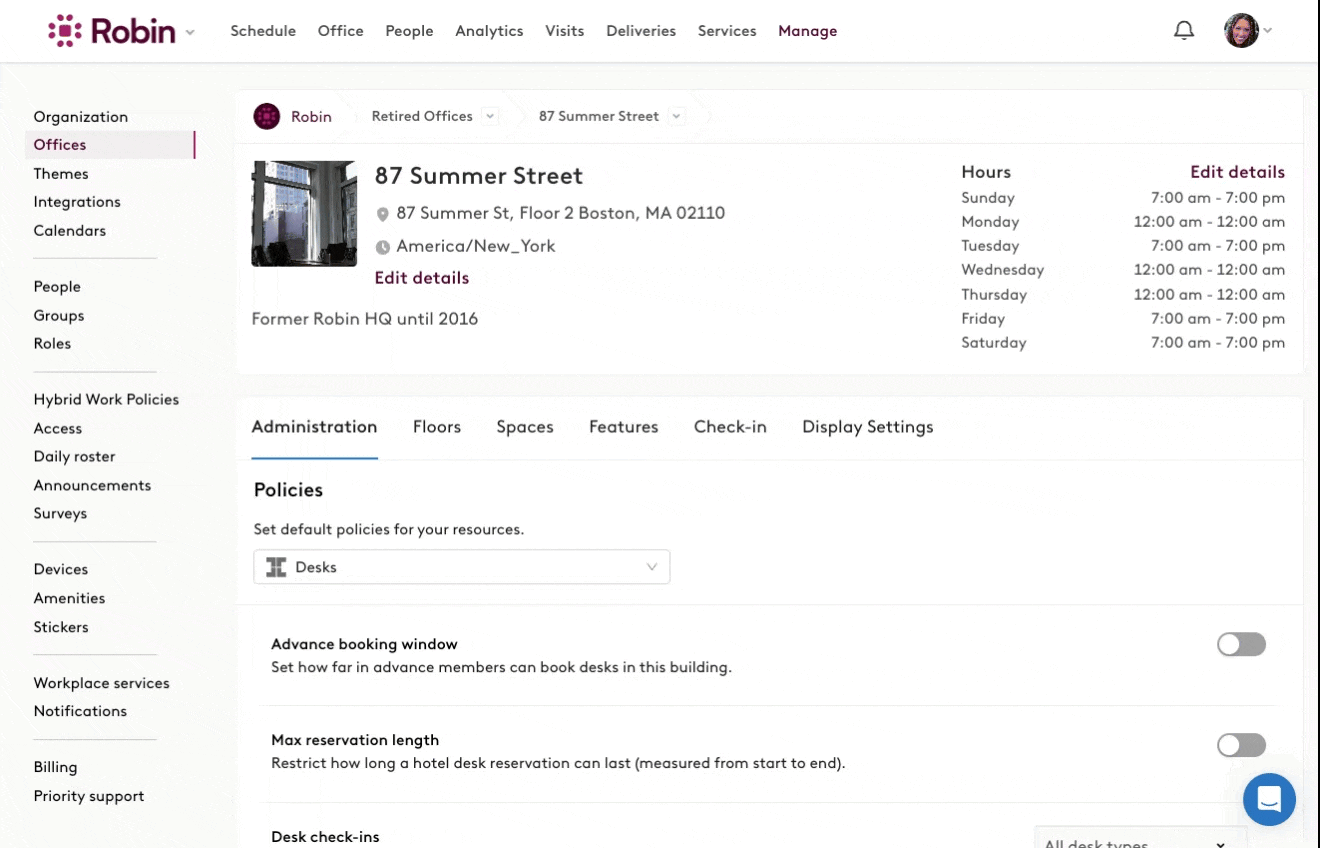Open Themes in the sidebar
The image size is (1320, 848).
(61, 174)
